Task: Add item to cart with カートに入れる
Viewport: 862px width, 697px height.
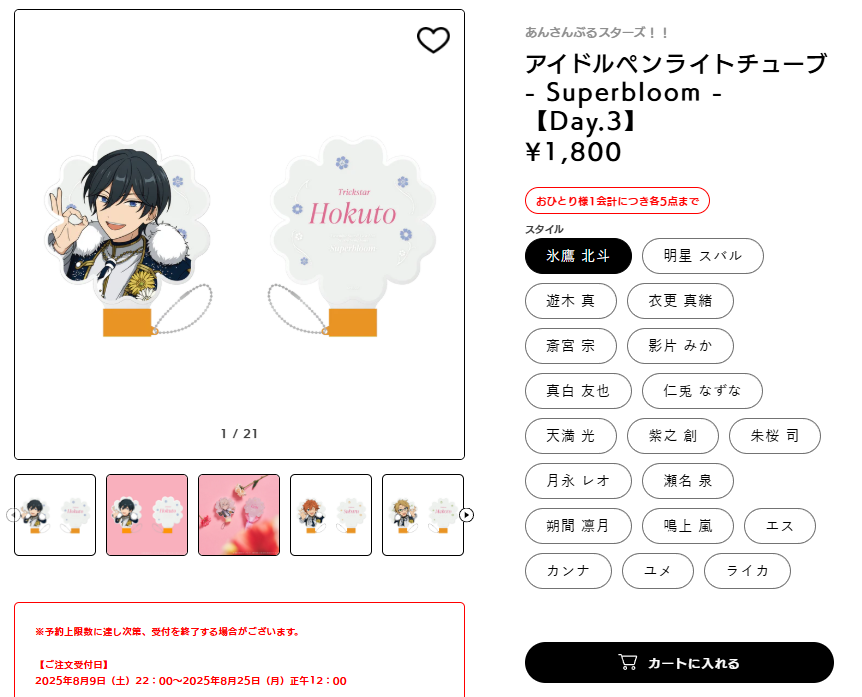Action: tap(679, 663)
